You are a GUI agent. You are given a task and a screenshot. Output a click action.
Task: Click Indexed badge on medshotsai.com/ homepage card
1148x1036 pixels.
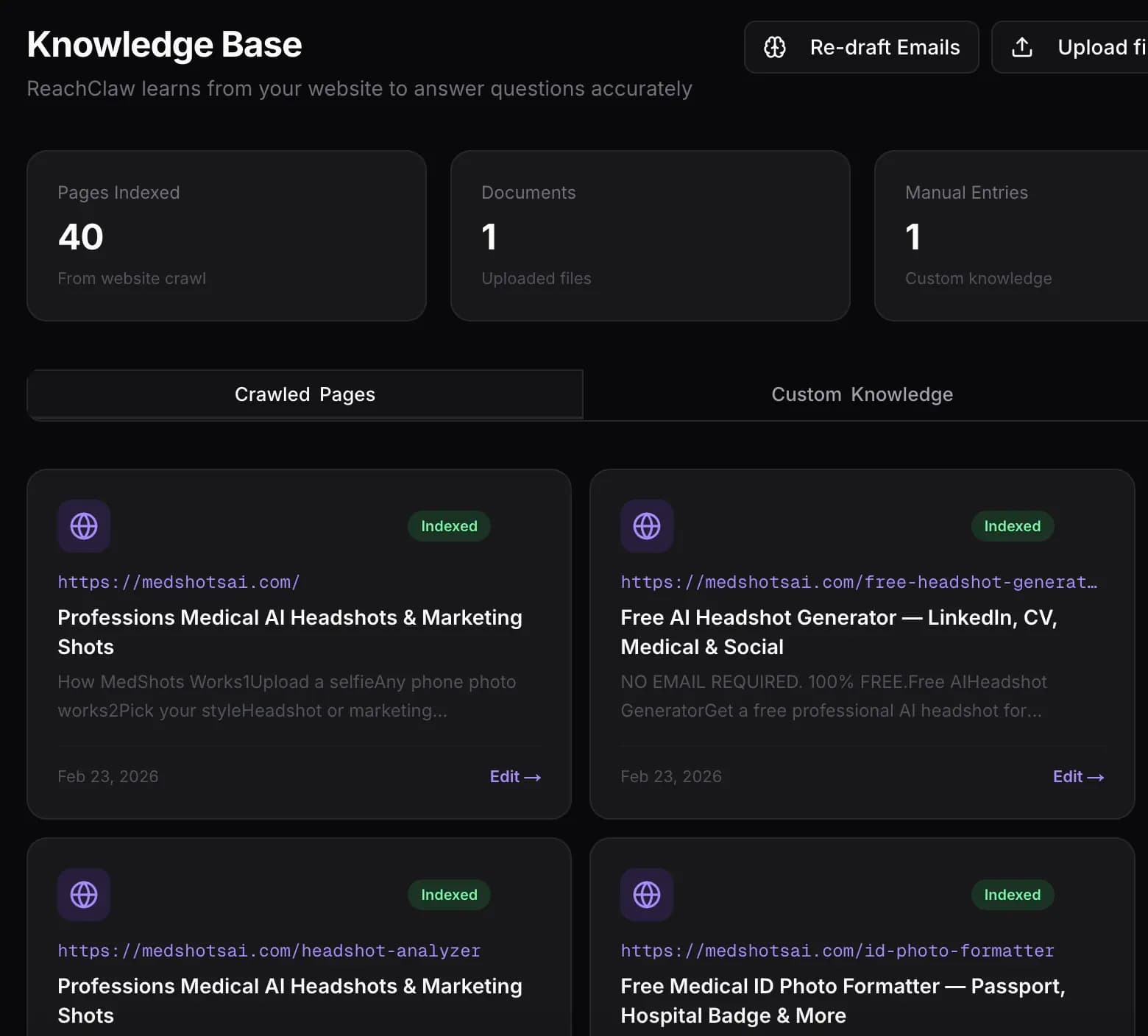pos(449,526)
